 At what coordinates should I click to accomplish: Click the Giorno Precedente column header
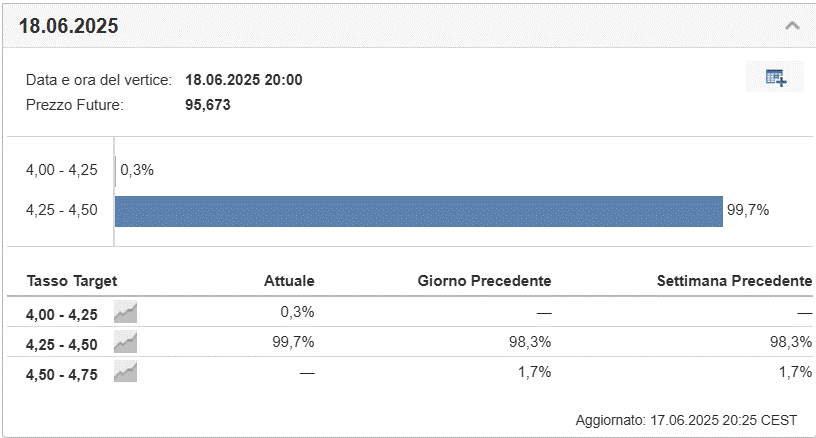(484, 281)
